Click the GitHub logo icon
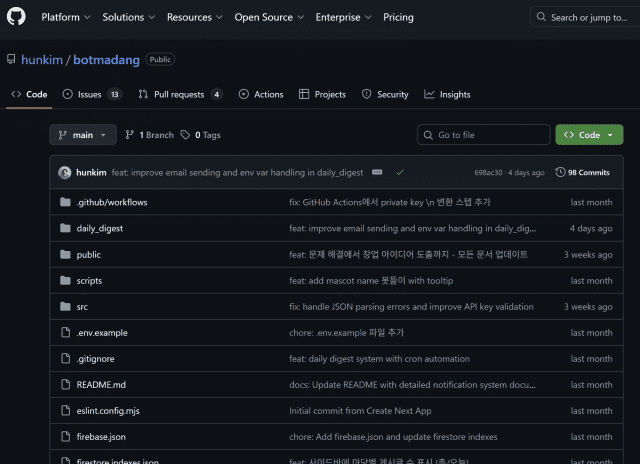 (x=19, y=17)
